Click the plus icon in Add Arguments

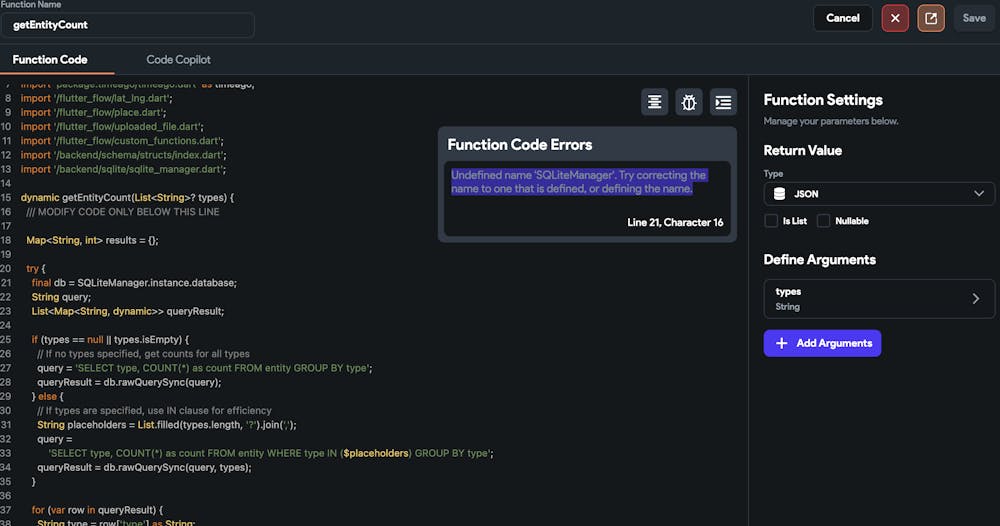tap(781, 343)
